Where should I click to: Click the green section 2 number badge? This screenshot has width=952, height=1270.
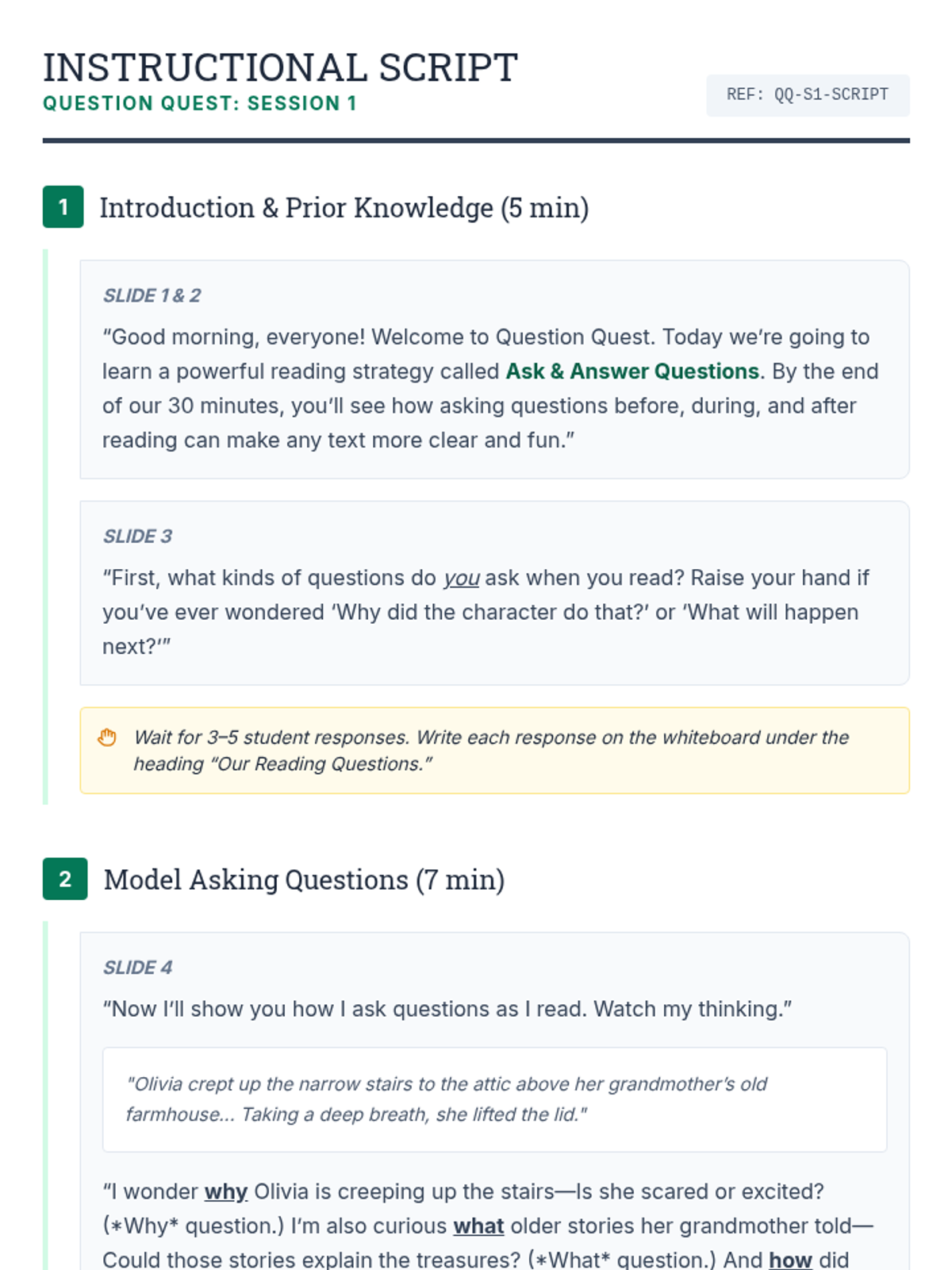click(65, 879)
